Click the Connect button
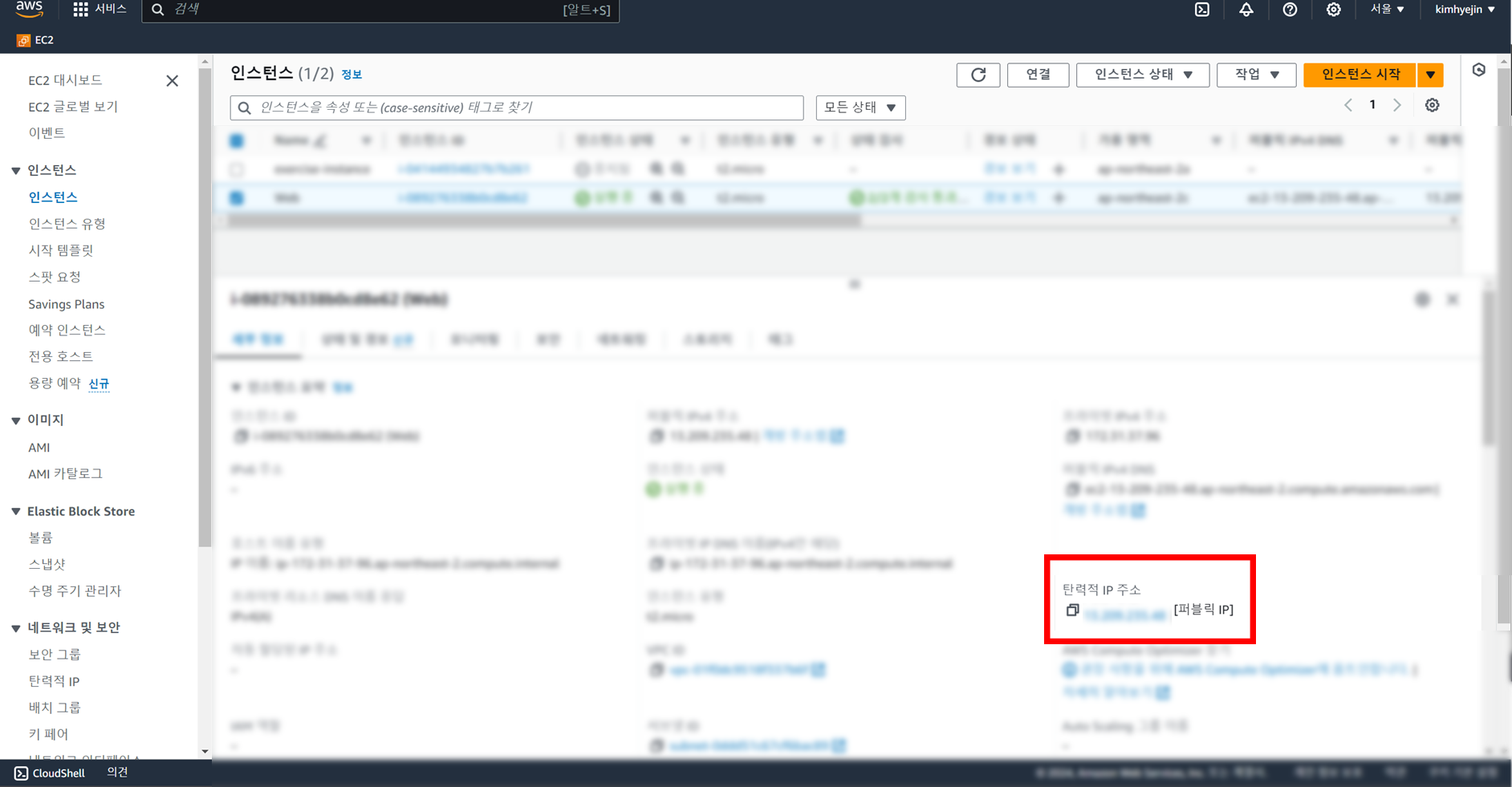 click(x=1038, y=75)
